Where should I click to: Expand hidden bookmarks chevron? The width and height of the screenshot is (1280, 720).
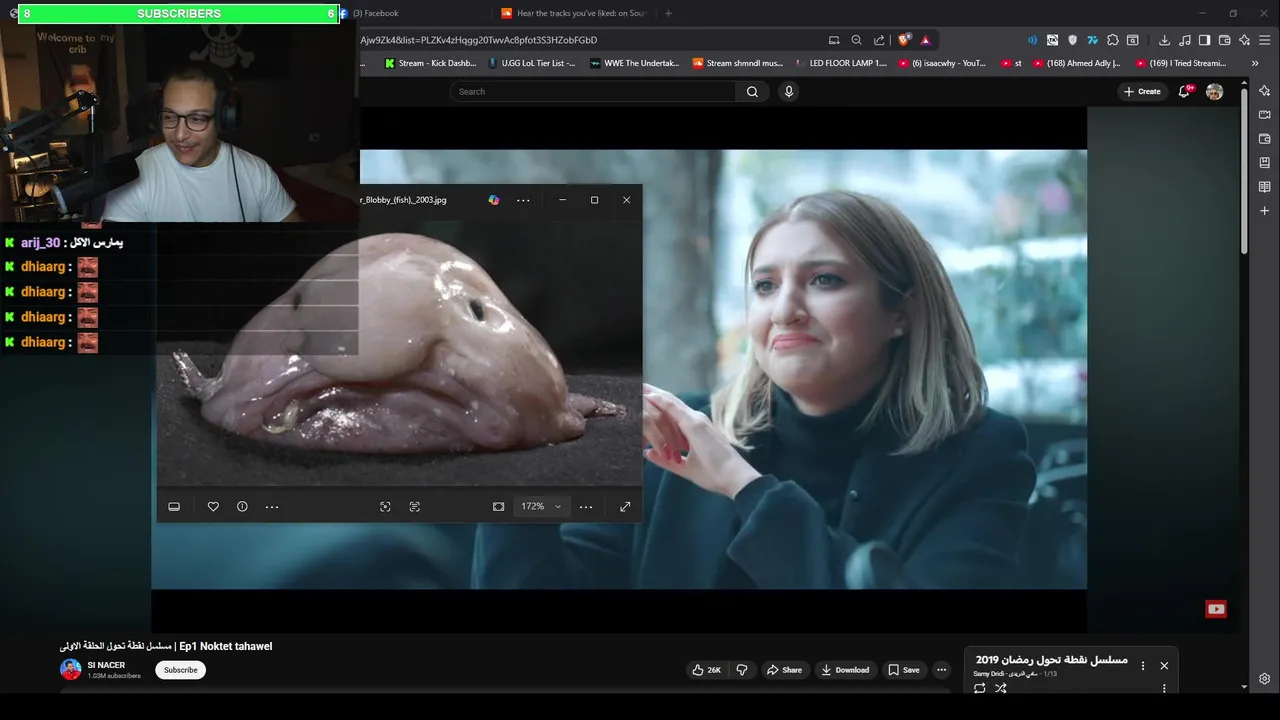point(1255,63)
